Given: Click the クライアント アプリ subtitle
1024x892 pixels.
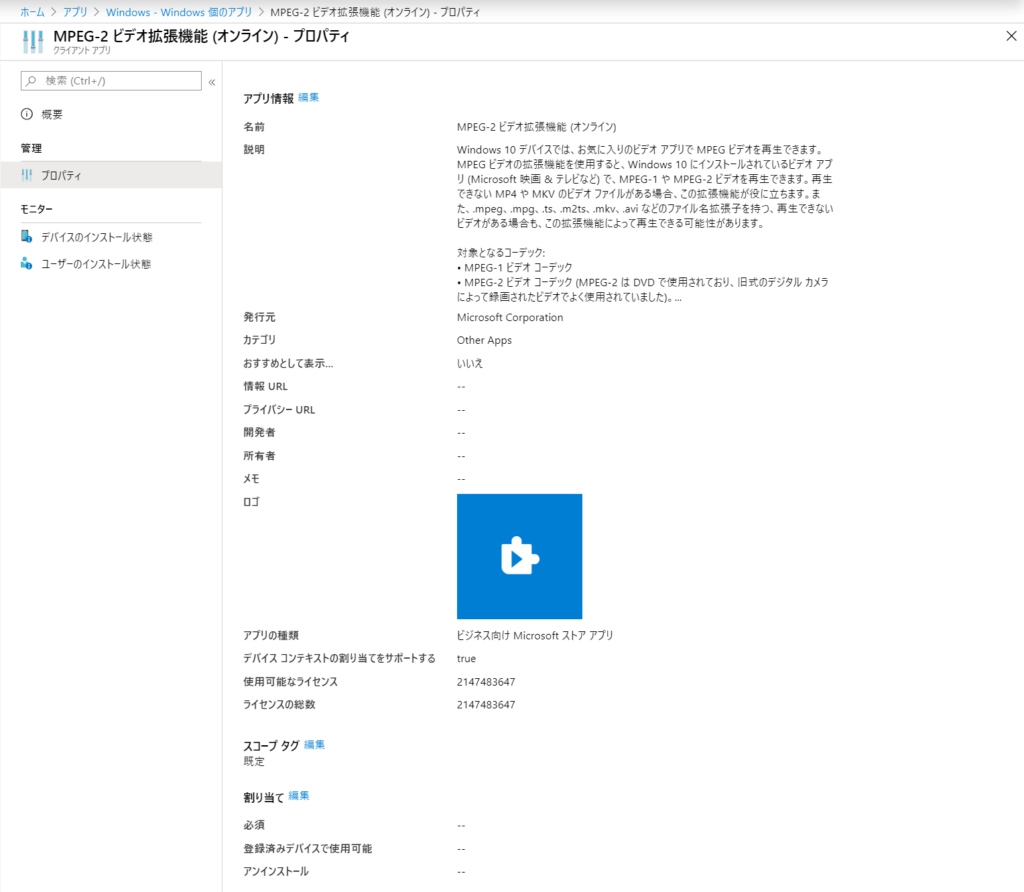Looking at the screenshot, I should [x=82, y=50].
